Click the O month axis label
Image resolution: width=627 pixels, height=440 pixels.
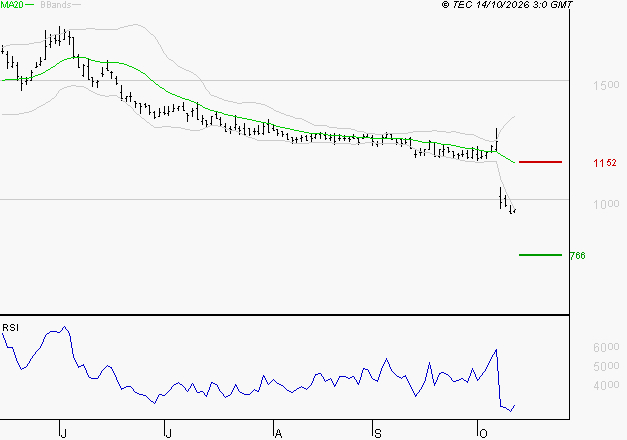[x=483, y=433]
